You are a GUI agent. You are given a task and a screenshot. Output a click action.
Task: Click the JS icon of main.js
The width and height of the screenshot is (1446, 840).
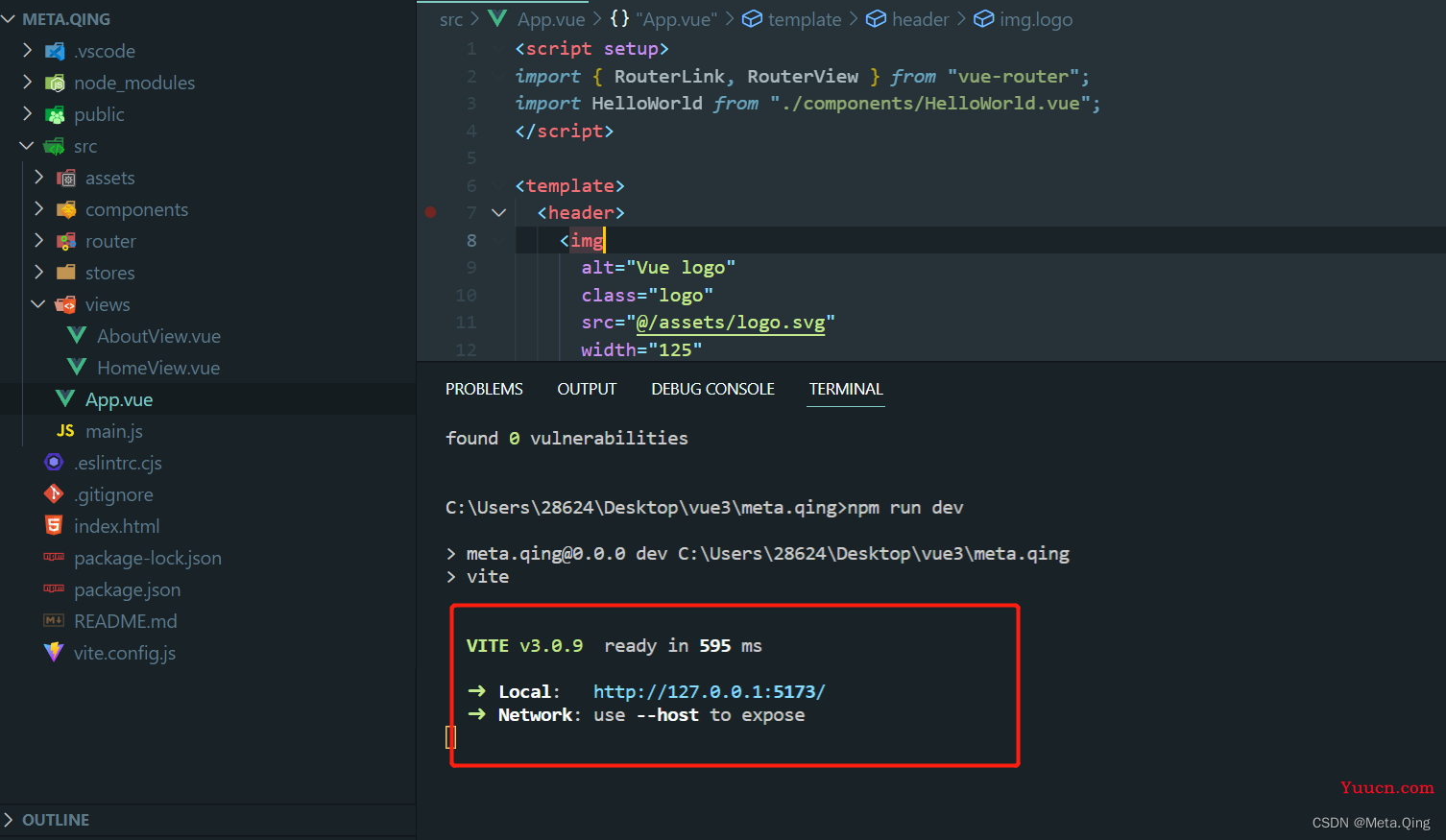65,431
